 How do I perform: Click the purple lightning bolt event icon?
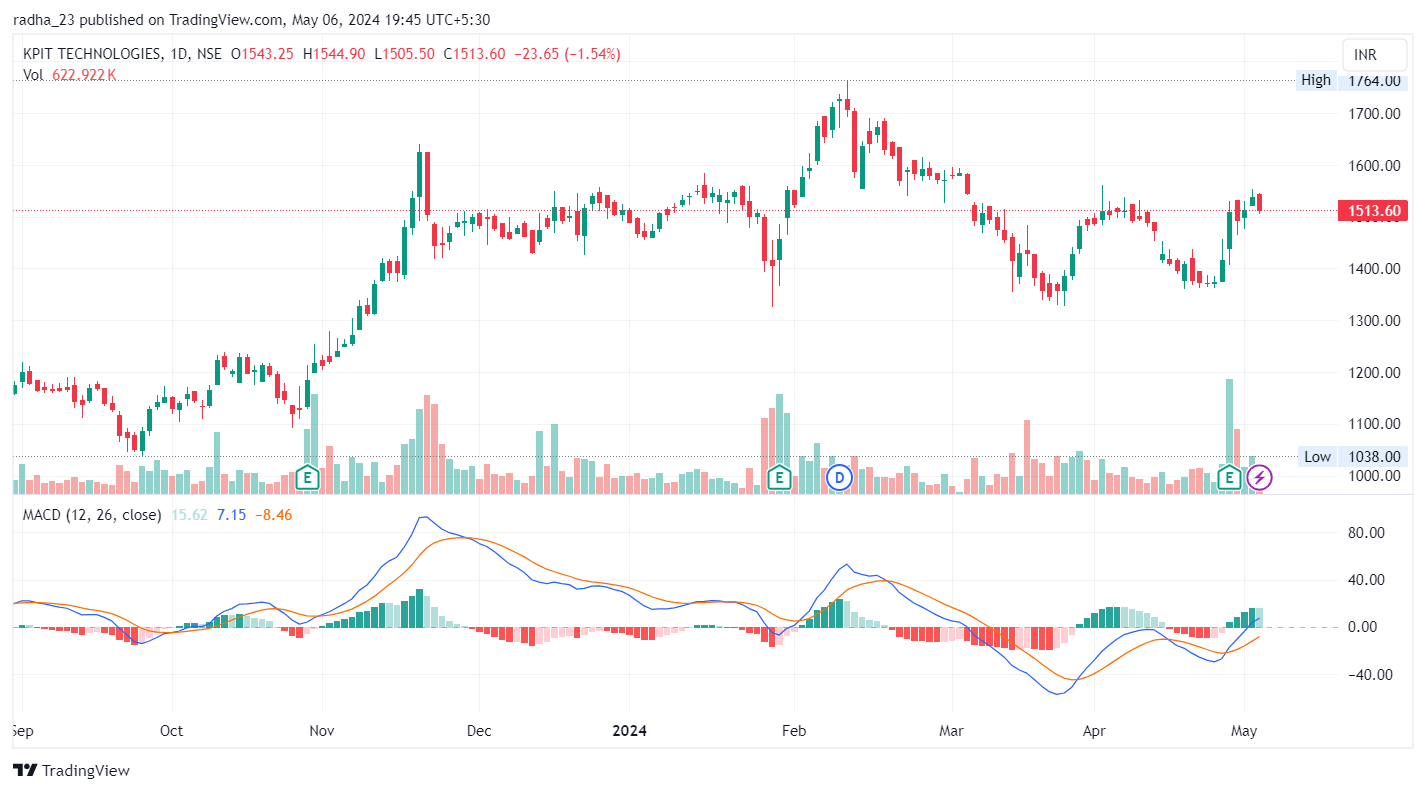pos(1260,478)
